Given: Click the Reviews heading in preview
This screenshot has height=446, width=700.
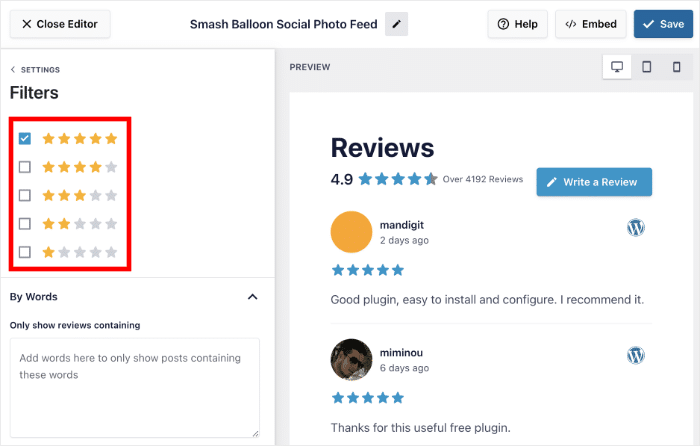Looking at the screenshot, I should [382, 148].
